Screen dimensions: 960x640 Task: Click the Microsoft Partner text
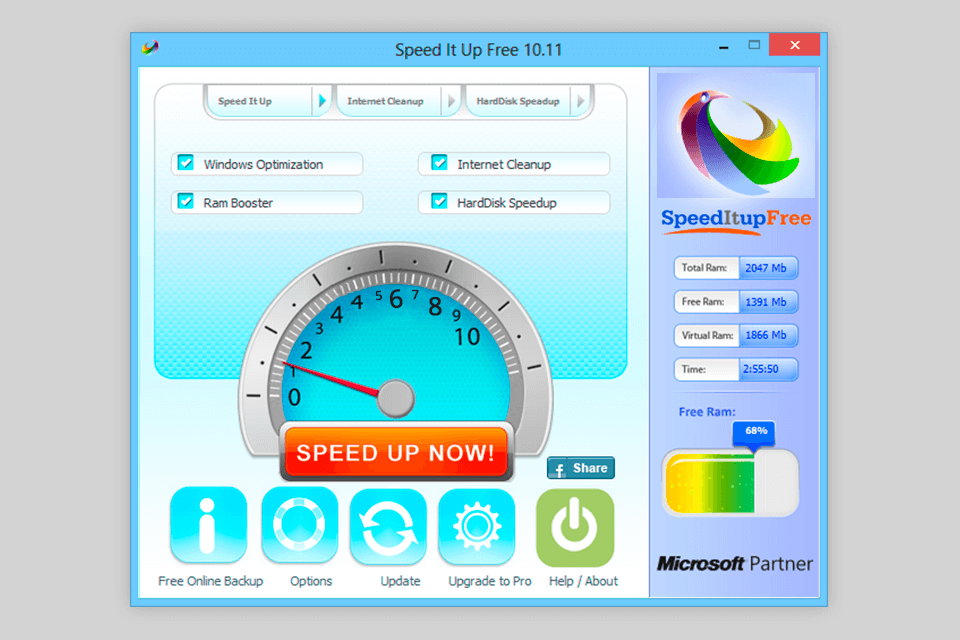(x=735, y=563)
